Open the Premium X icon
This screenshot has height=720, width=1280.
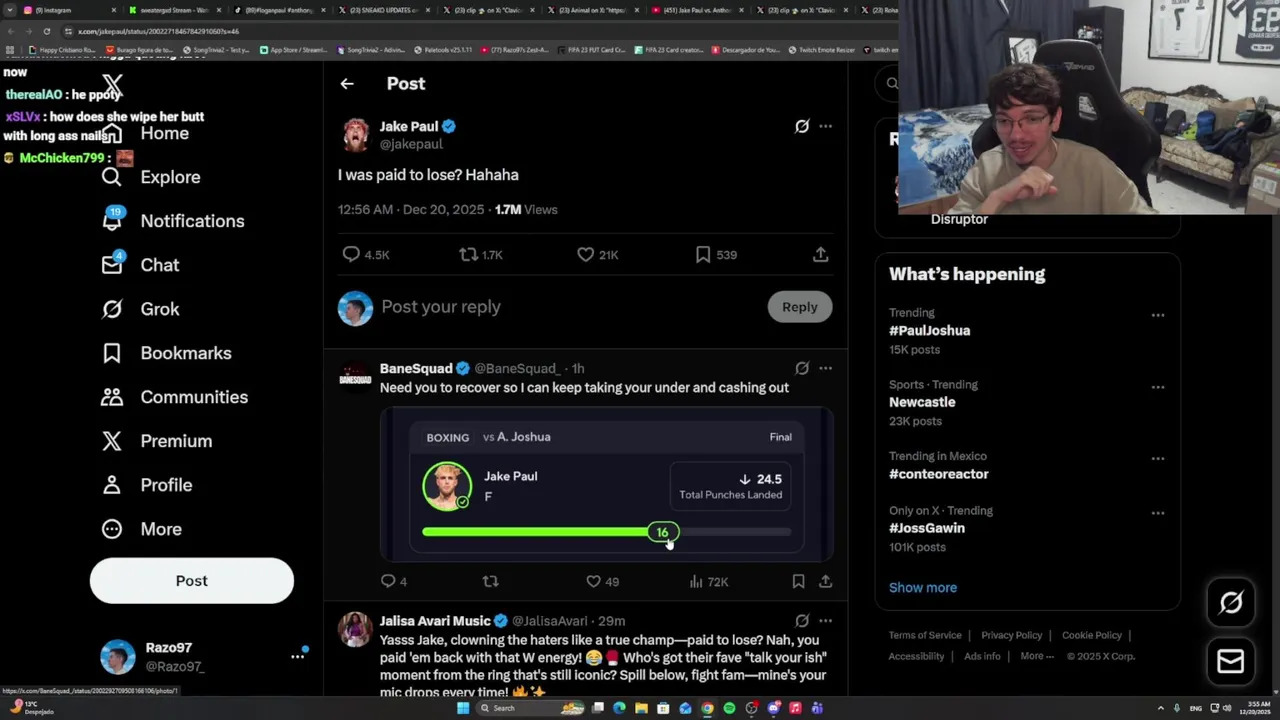click(x=112, y=441)
